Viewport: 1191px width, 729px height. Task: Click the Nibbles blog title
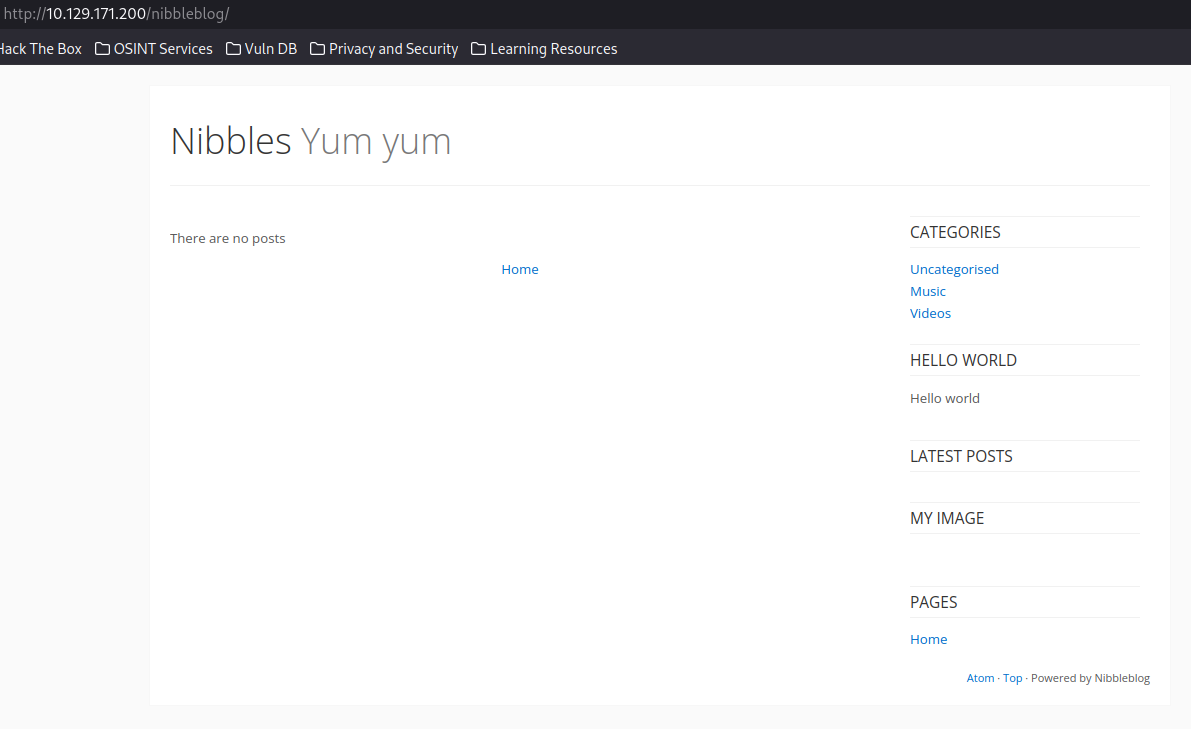pyautogui.click(x=230, y=141)
